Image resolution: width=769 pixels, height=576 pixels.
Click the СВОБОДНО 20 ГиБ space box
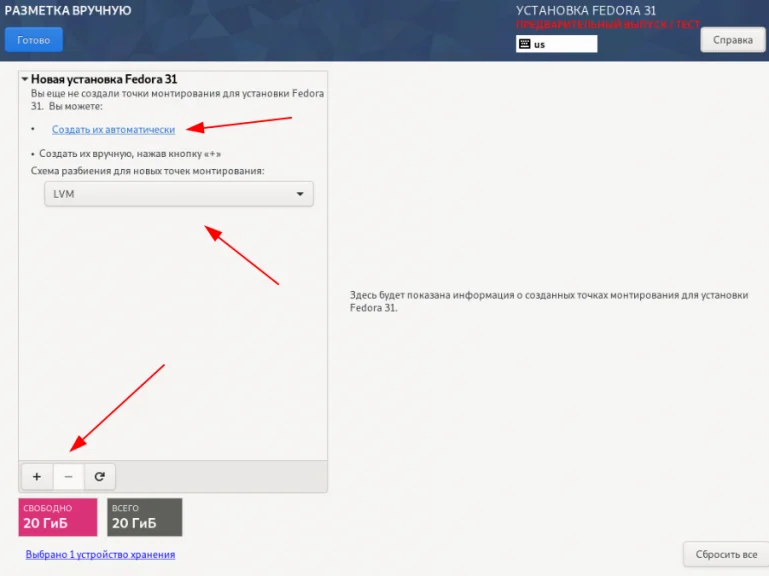point(58,517)
